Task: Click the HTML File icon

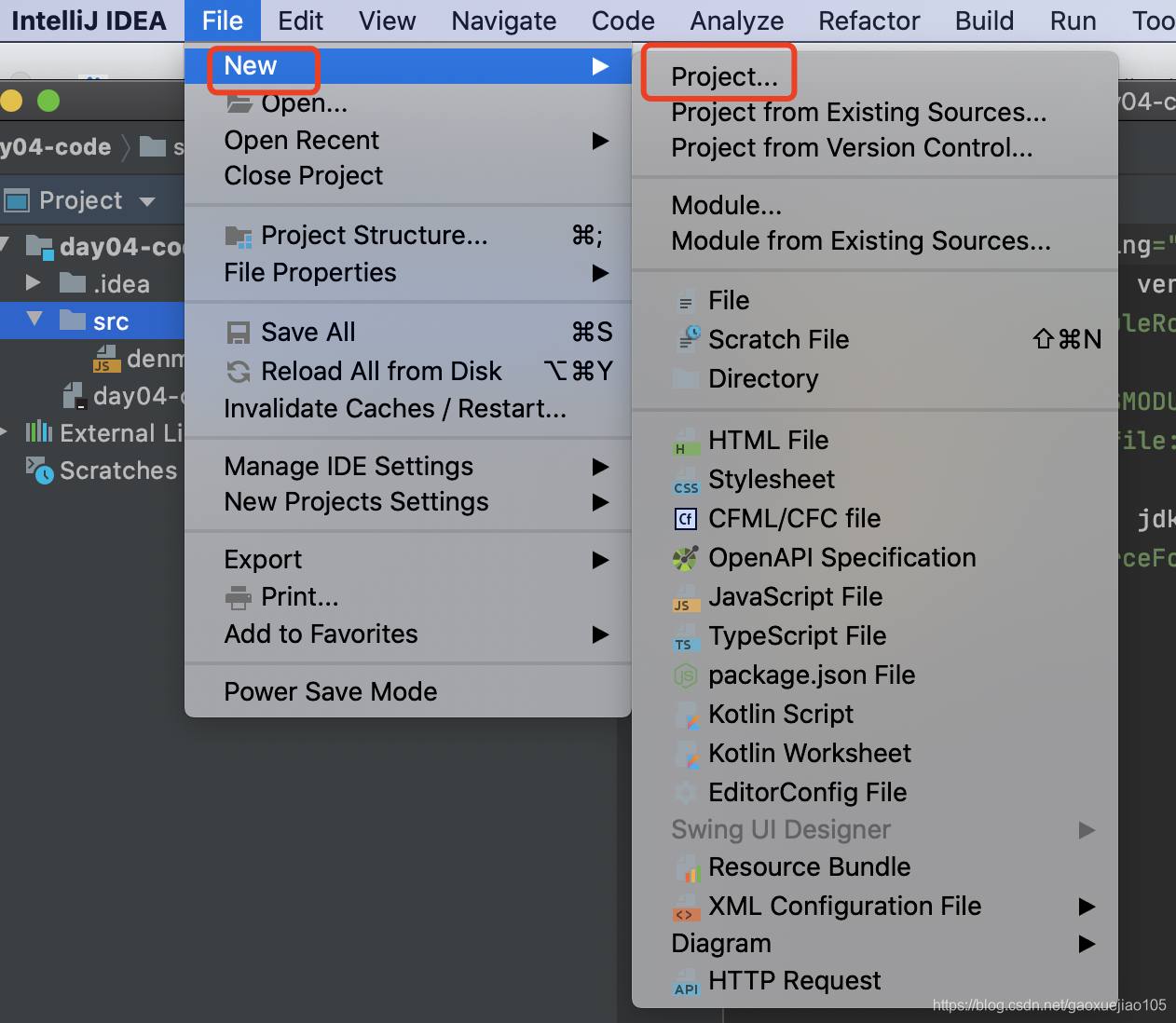Action: (686, 441)
